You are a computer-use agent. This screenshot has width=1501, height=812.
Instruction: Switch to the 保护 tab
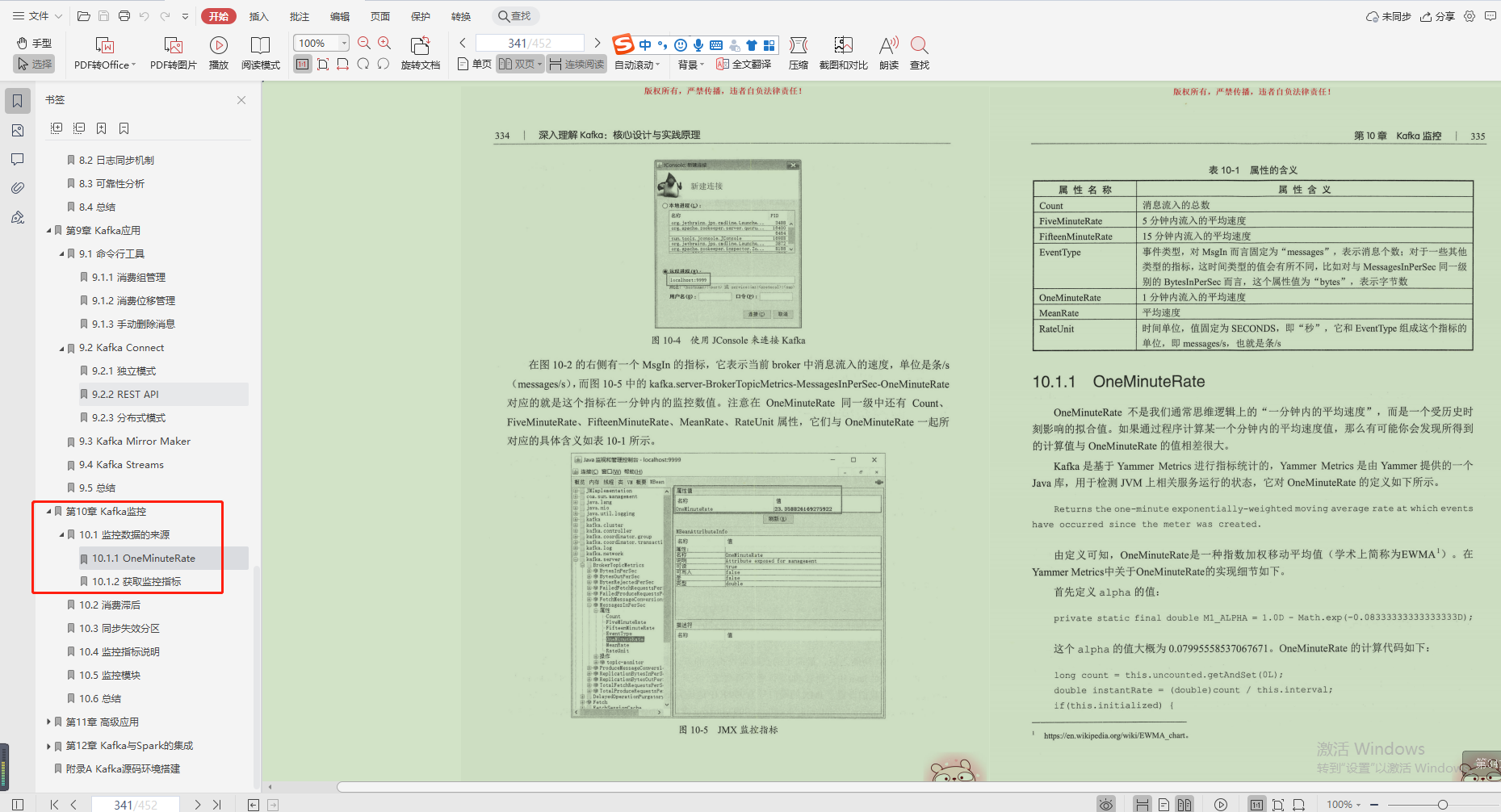421,16
